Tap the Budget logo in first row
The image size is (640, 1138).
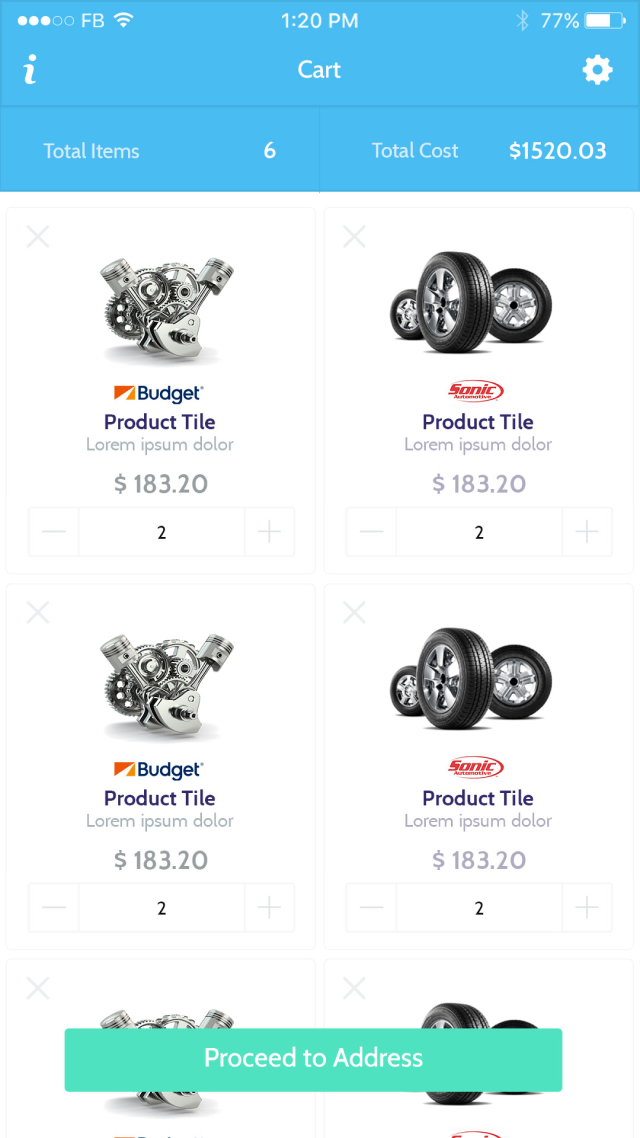(159, 393)
